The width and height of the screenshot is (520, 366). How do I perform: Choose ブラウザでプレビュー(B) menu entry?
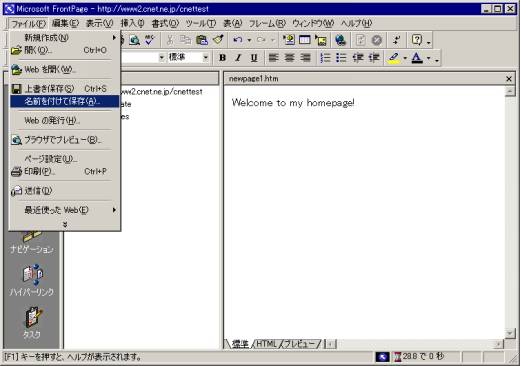coord(64,140)
